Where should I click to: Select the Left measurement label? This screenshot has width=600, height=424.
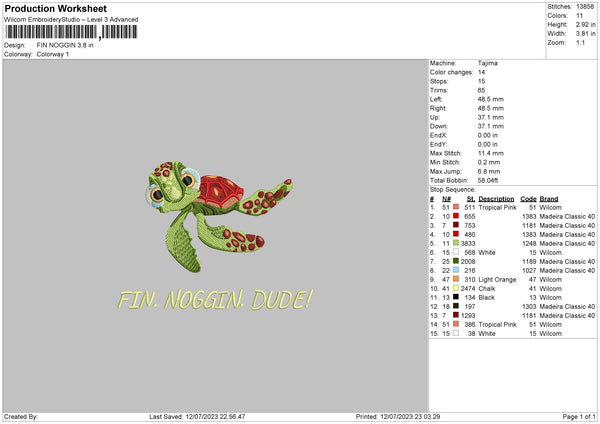tap(435, 99)
